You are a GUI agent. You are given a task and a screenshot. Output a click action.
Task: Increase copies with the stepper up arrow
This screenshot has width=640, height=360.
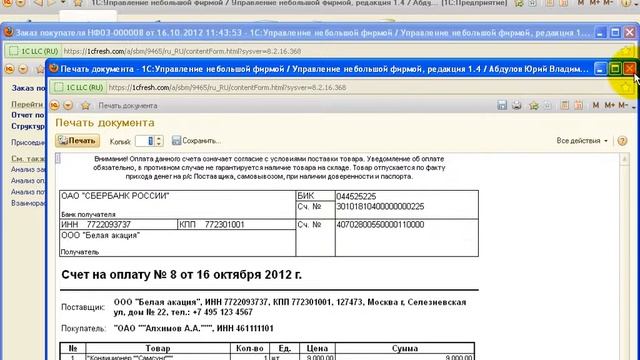pyautogui.click(x=159, y=138)
